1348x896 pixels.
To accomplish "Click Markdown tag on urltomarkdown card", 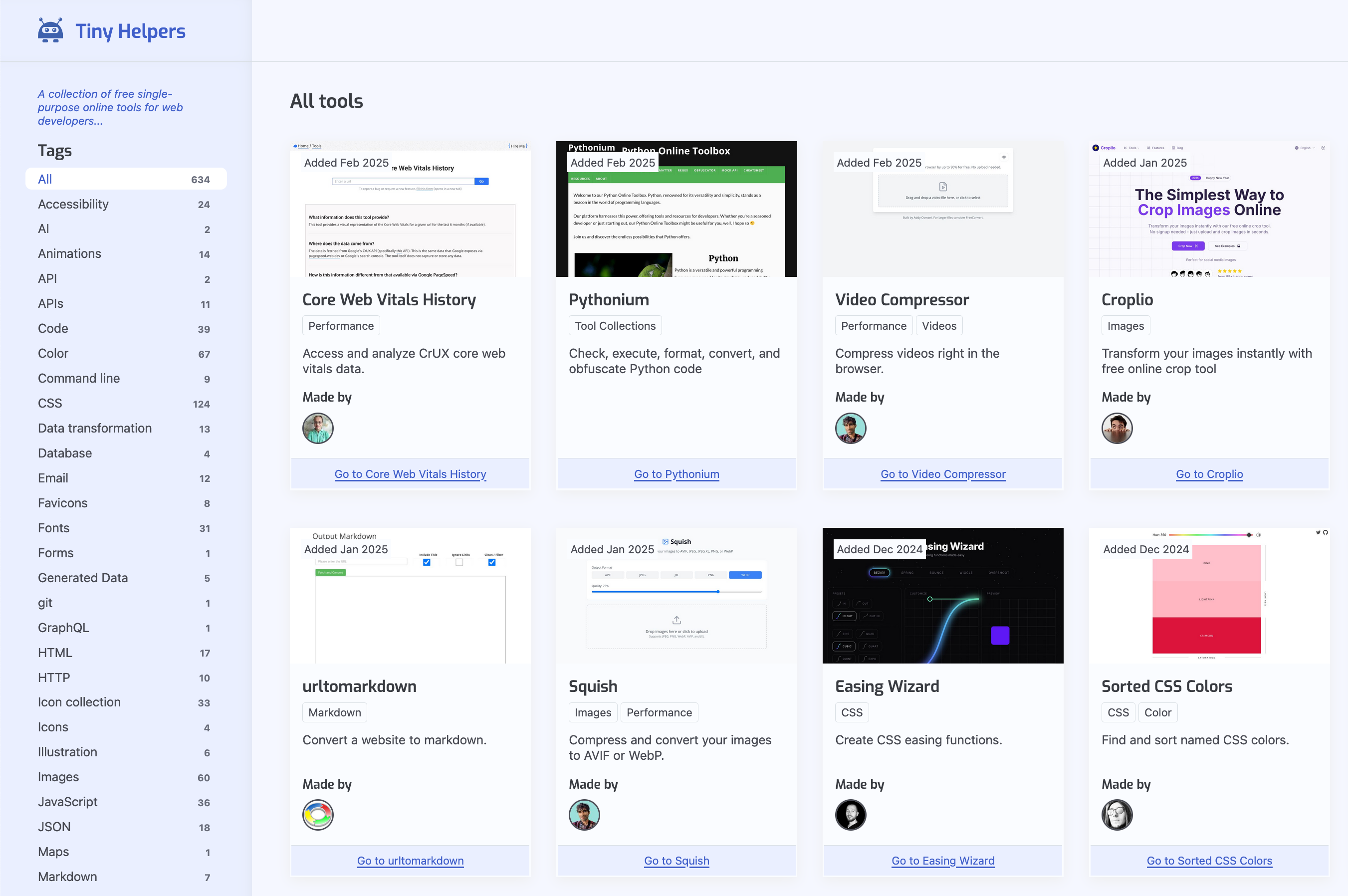I will click(x=334, y=712).
